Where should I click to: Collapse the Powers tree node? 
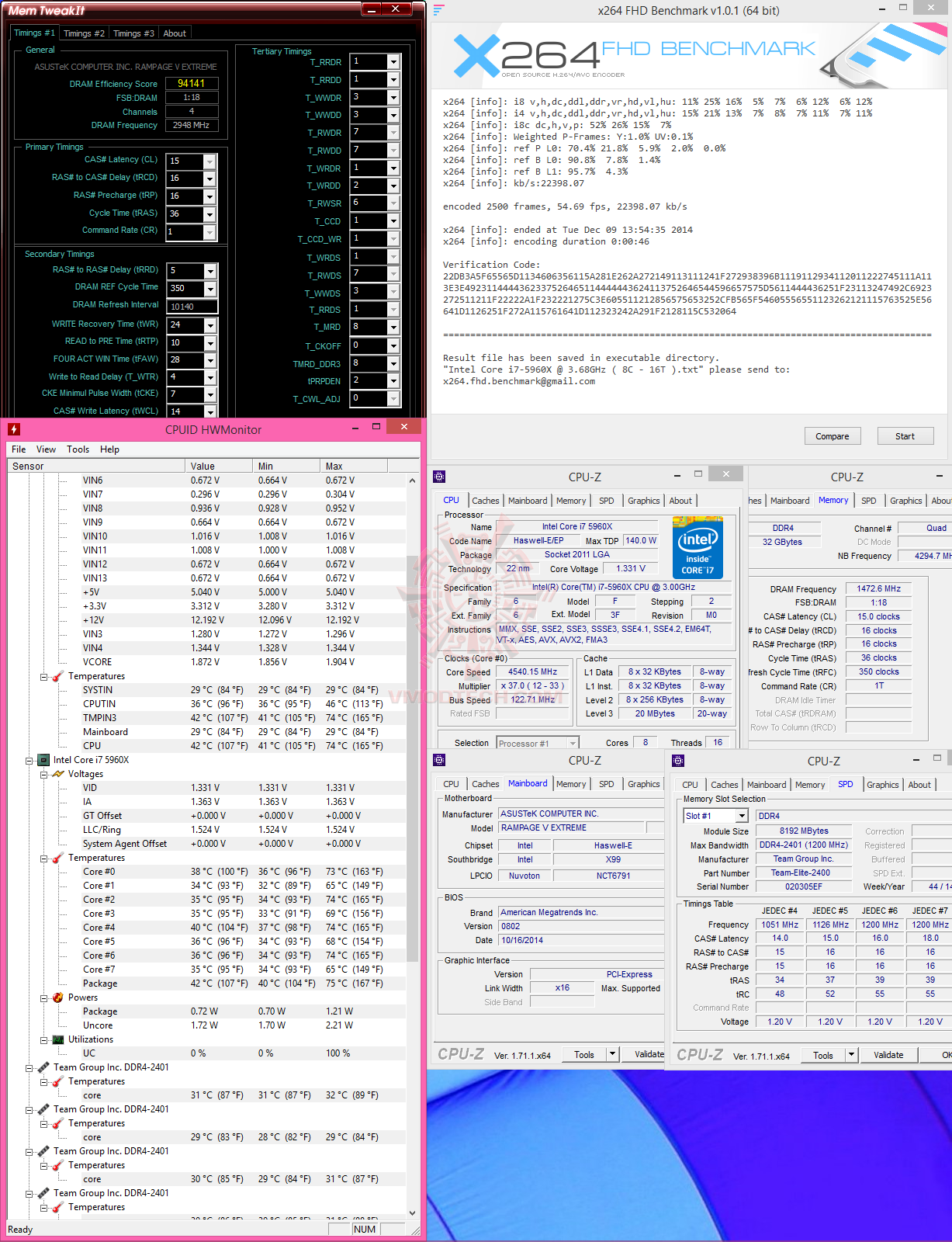coord(44,997)
